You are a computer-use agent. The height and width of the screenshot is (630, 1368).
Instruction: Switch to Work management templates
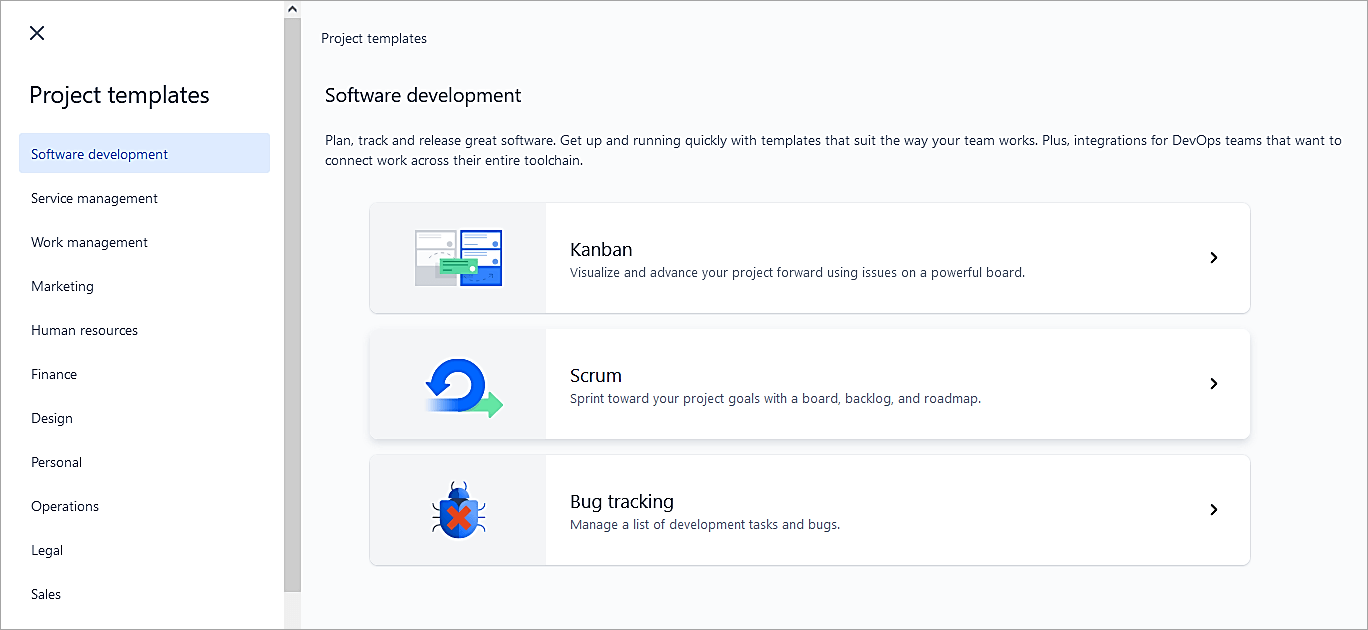click(x=89, y=242)
